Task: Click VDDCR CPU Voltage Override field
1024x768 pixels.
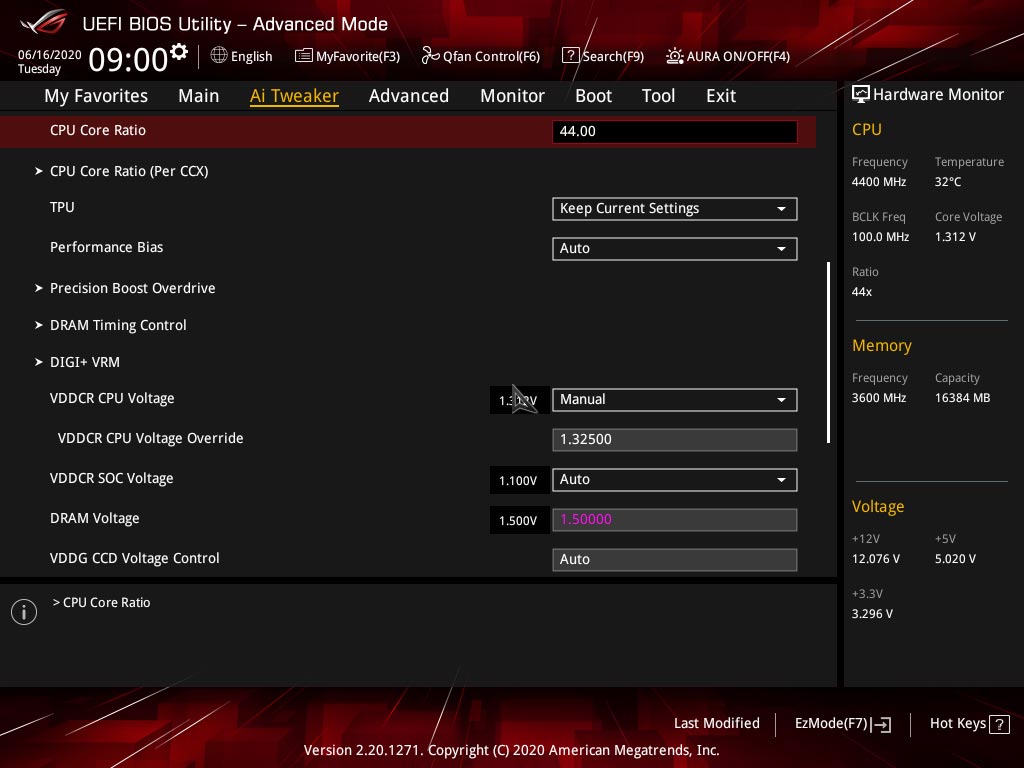Action: tap(675, 440)
